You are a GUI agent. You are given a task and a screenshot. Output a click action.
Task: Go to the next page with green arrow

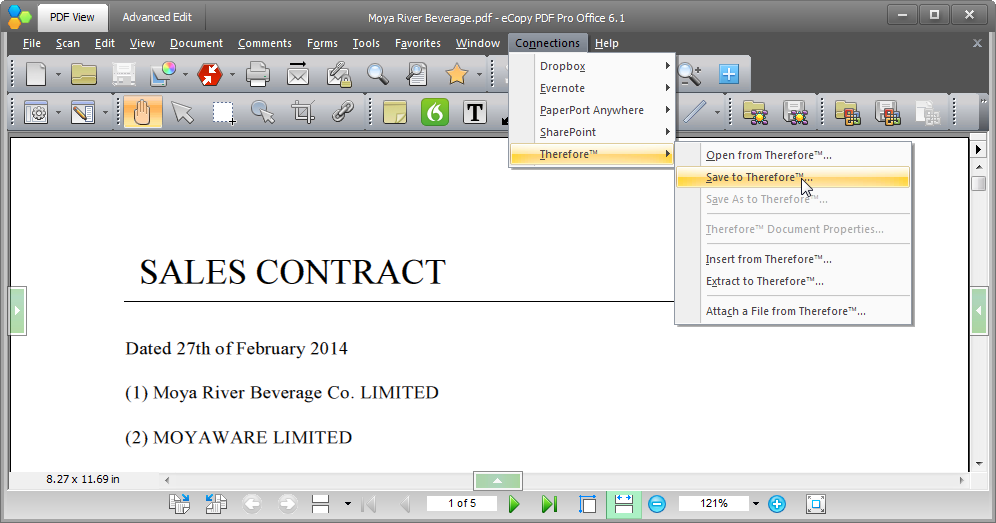515,504
